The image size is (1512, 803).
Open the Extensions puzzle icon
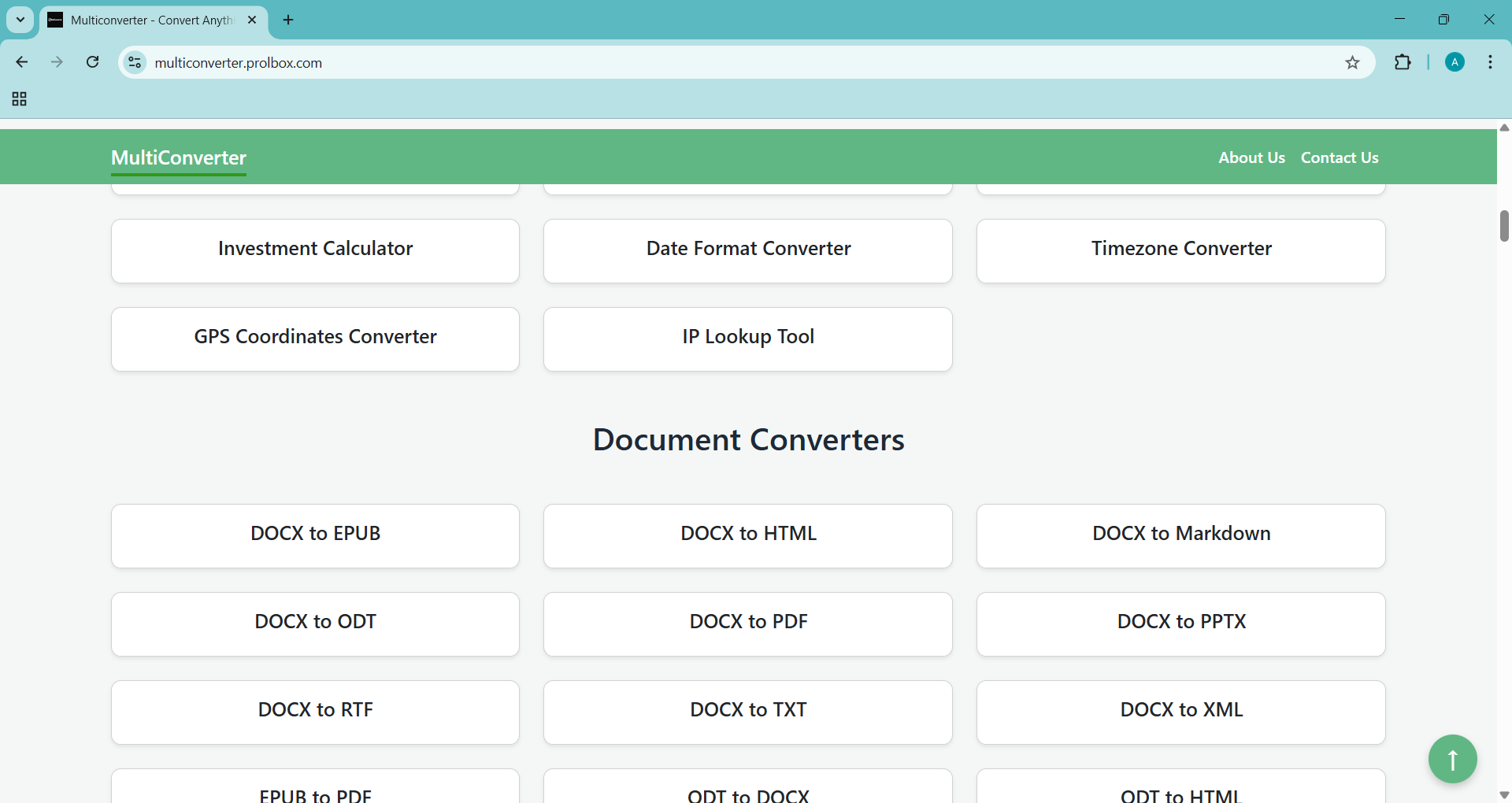click(1403, 62)
